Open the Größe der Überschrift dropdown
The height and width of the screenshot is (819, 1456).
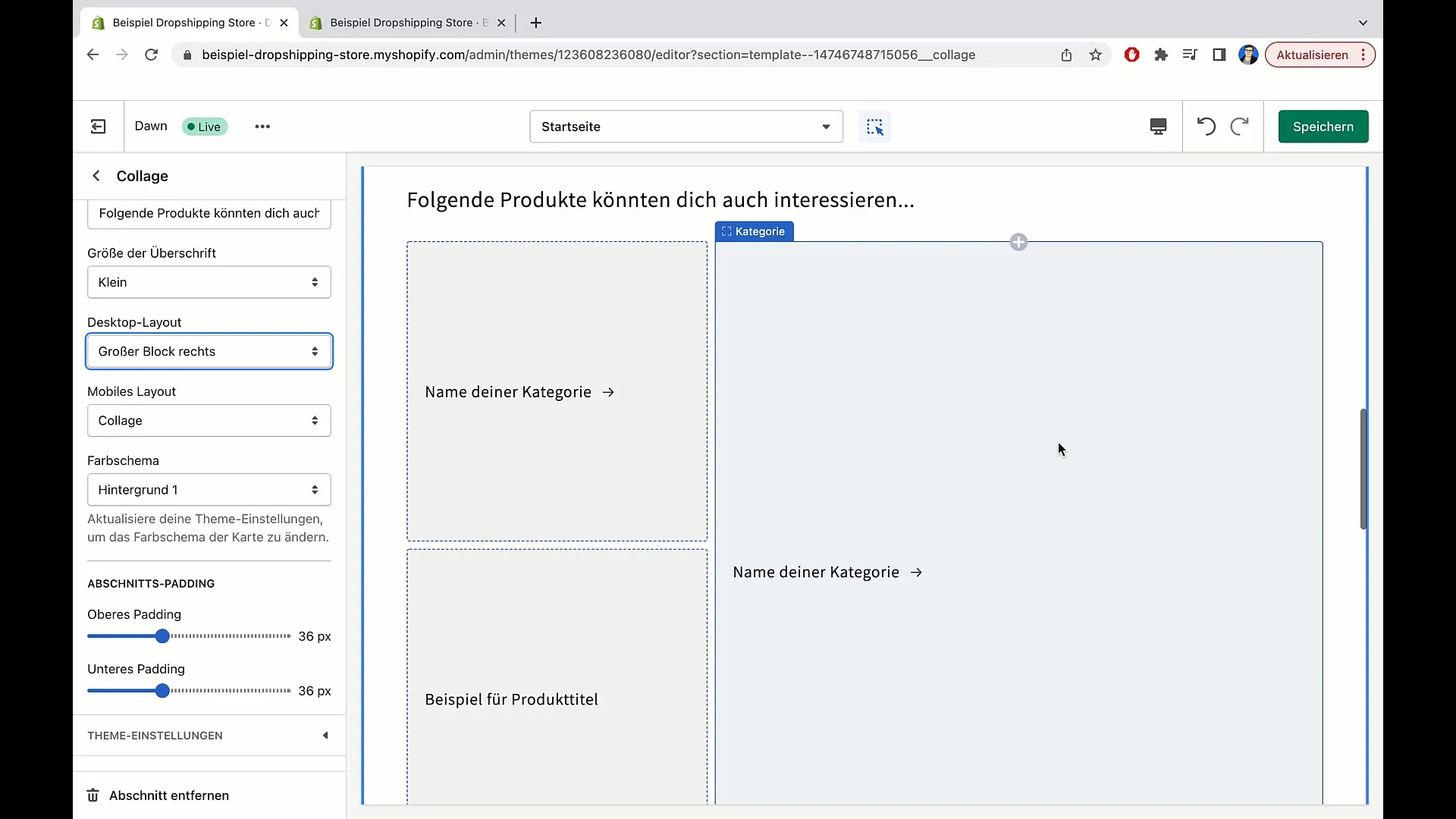click(209, 282)
